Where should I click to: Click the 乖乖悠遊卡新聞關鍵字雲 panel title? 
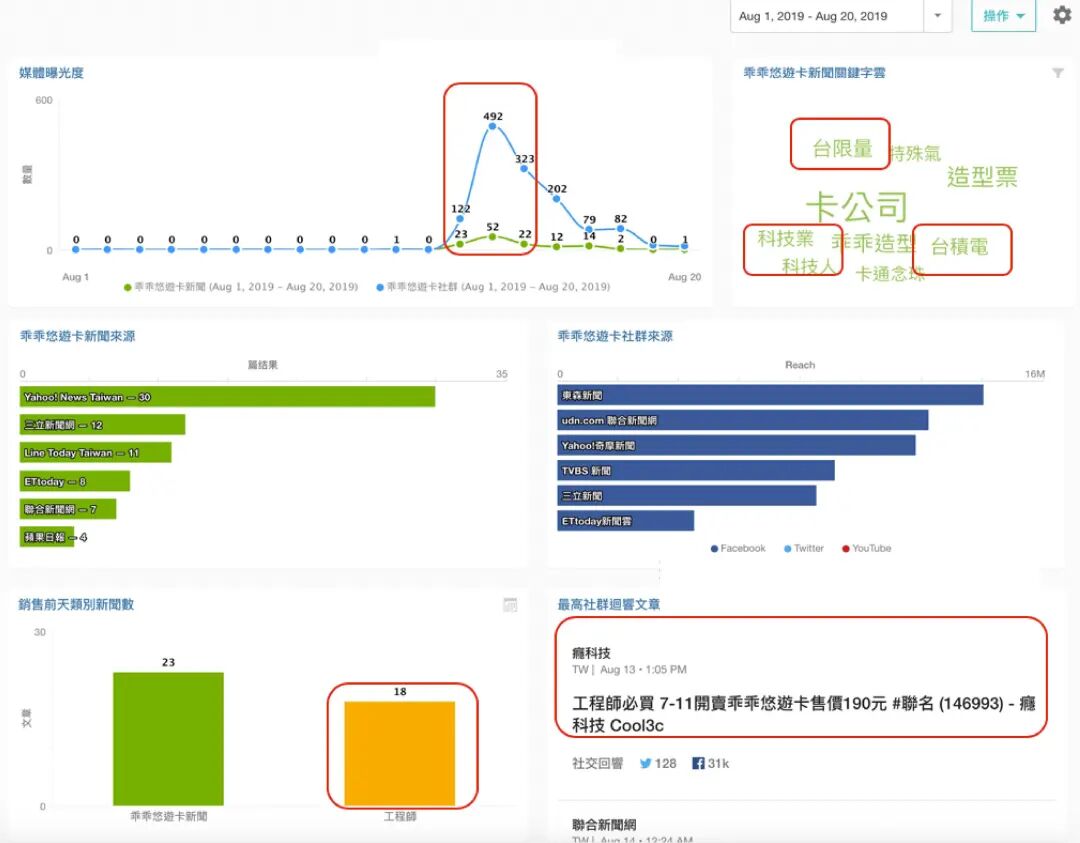coord(814,73)
